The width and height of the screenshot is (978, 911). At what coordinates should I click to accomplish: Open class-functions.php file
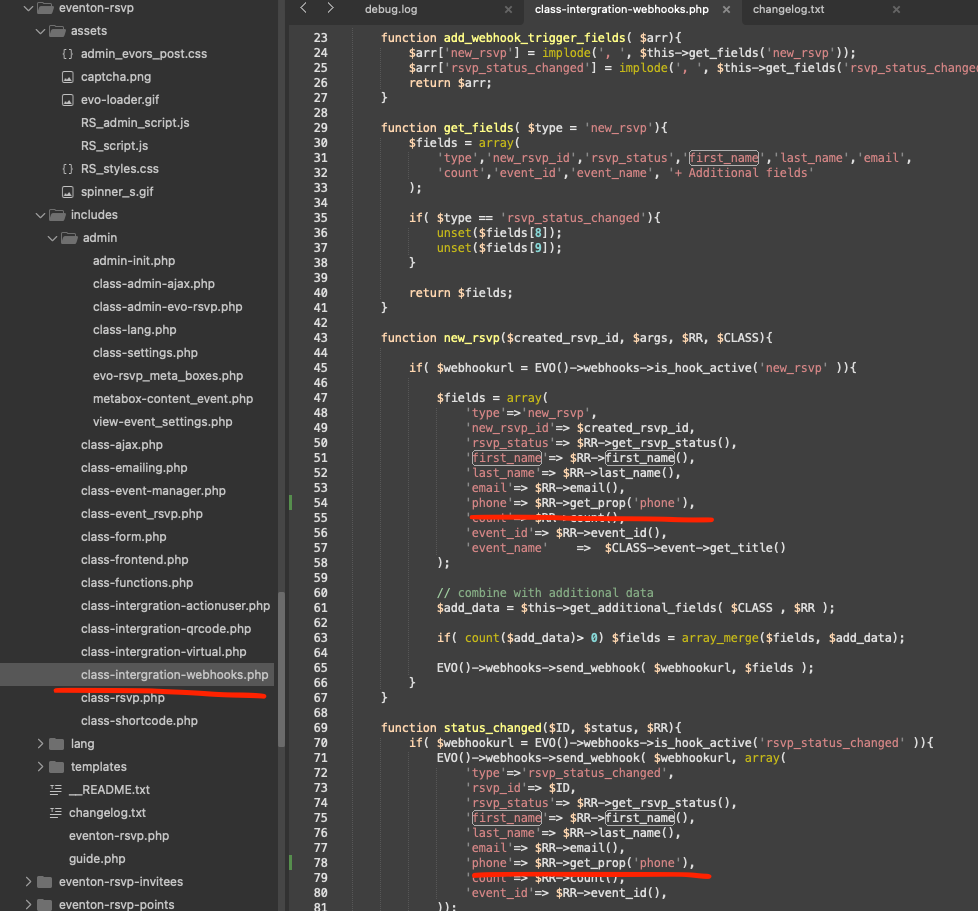coord(137,584)
